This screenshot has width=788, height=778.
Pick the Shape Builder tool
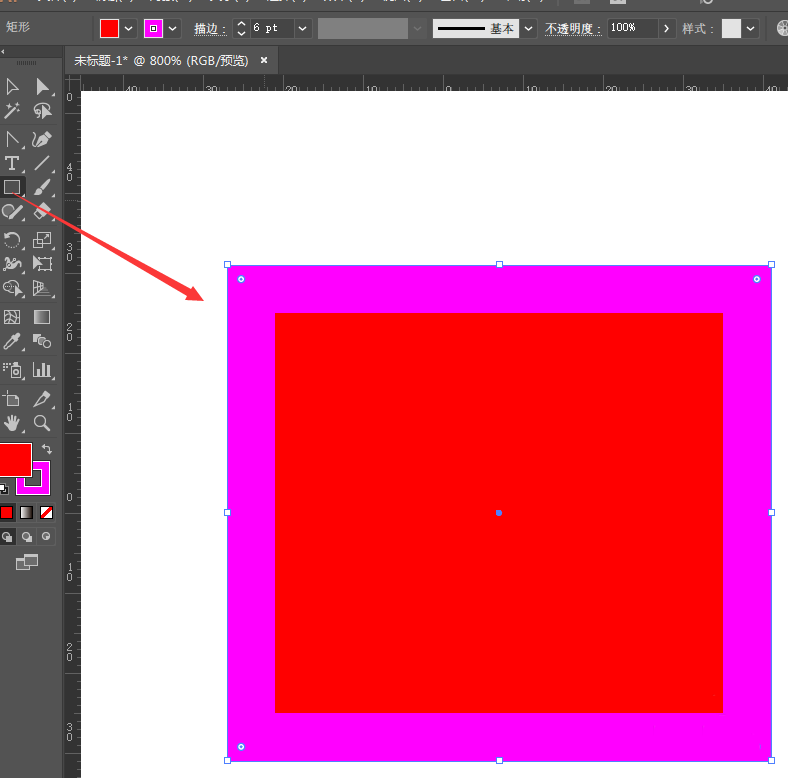(12, 288)
